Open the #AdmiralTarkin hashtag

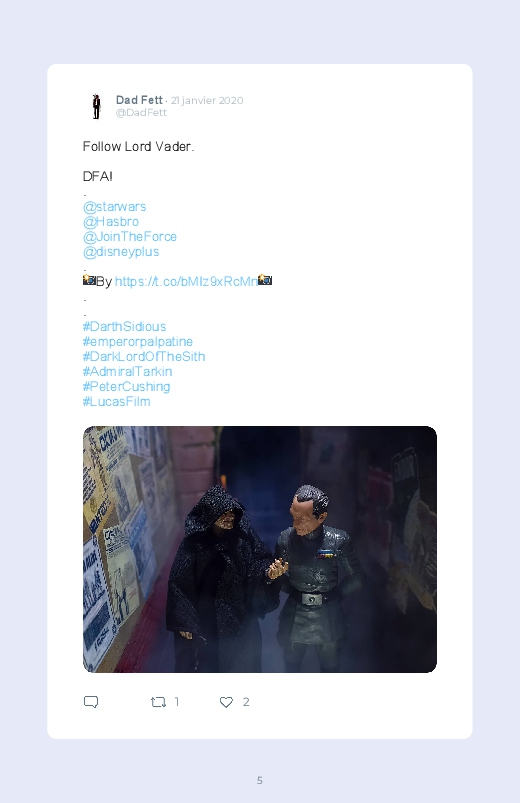[128, 371]
